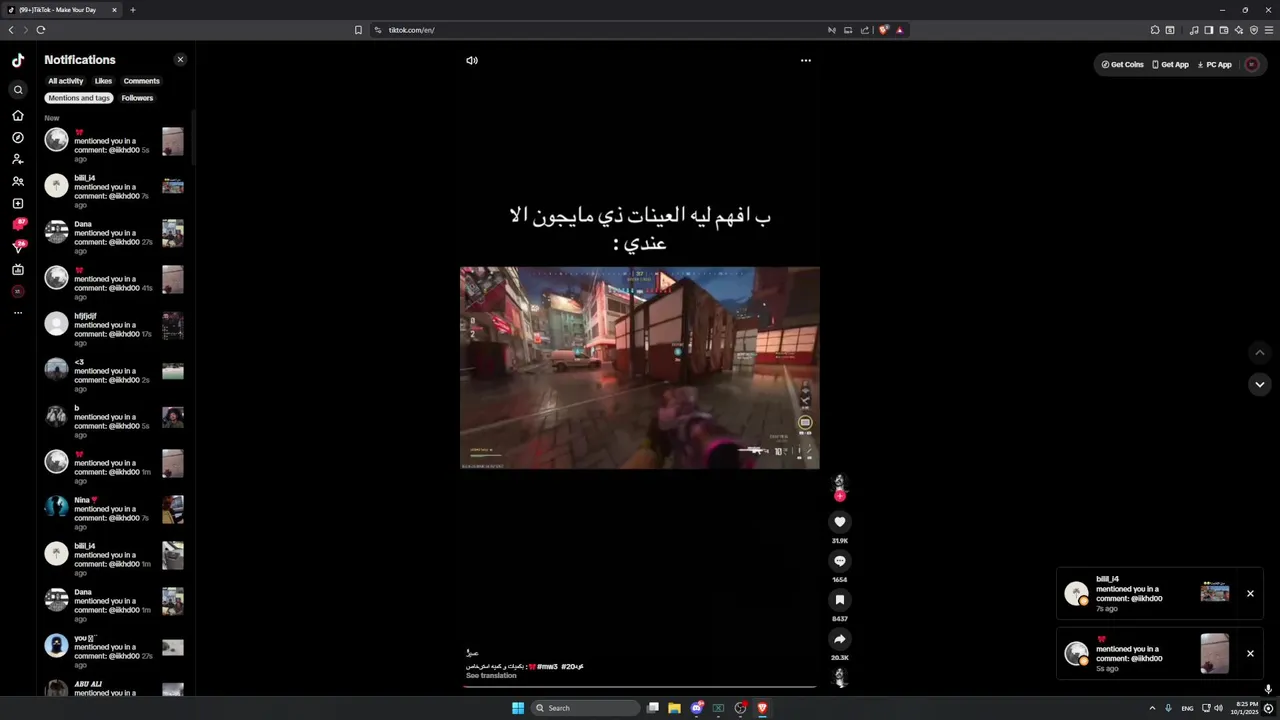Open profile avatar next to PC App
This screenshot has width=1280, height=720.
coord(1252,64)
